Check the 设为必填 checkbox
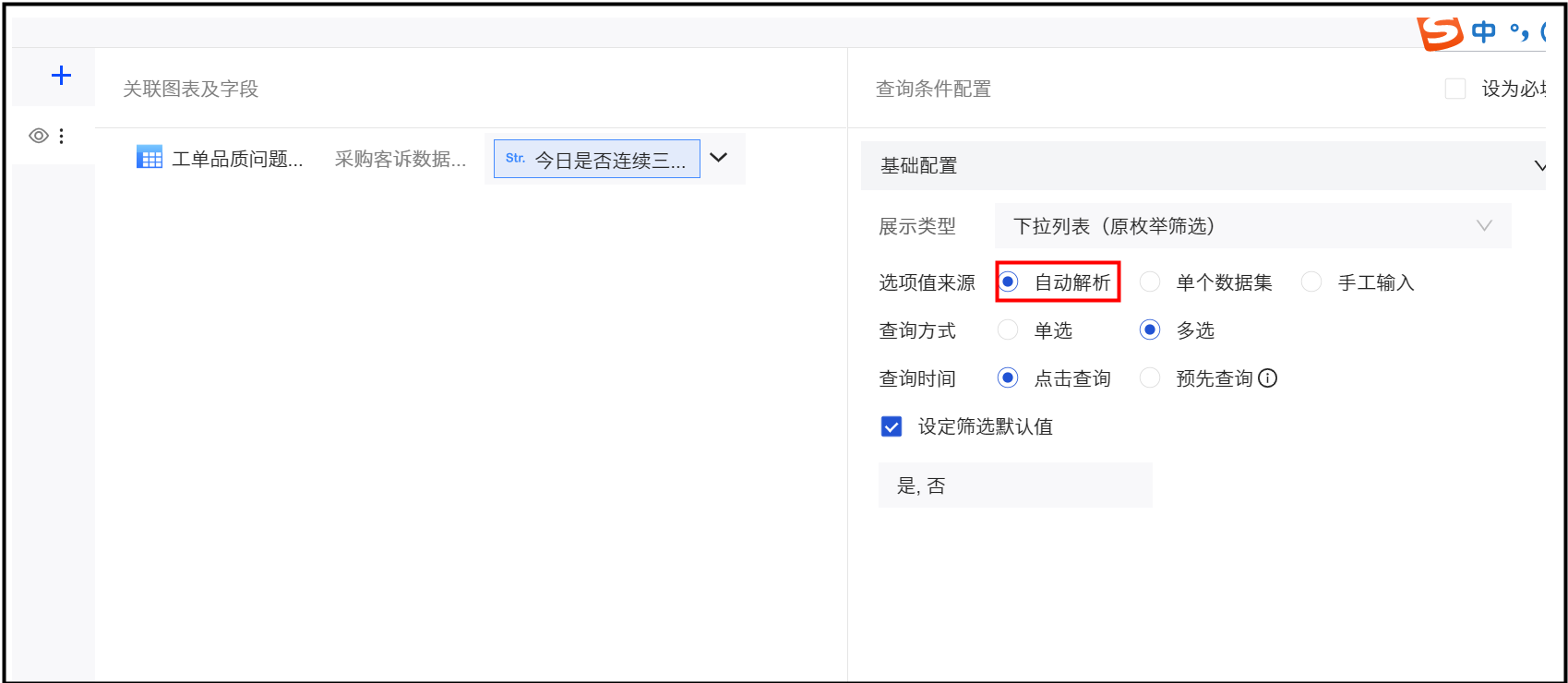This screenshot has height=683, width=1568. pos(1454,89)
